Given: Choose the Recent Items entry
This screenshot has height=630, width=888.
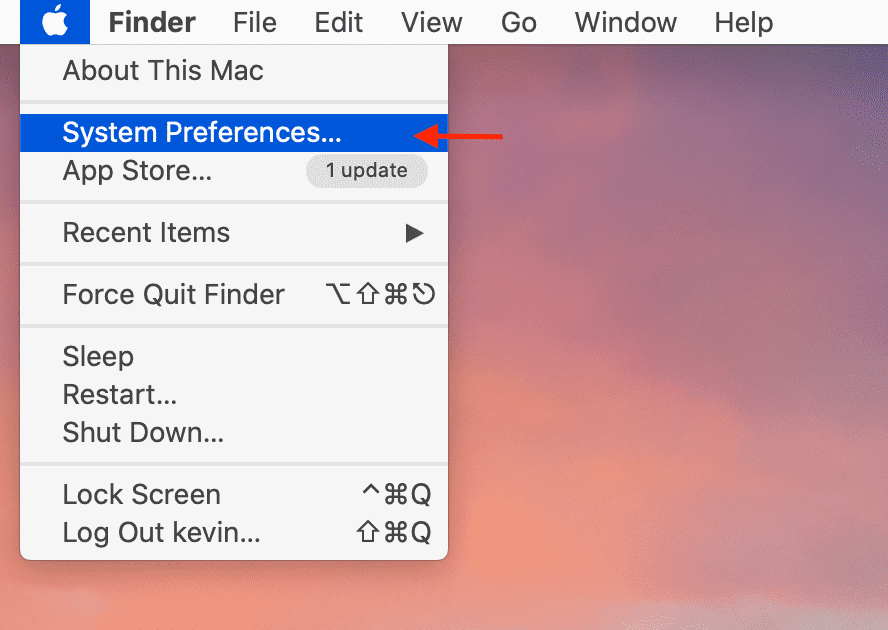Looking at the screenshot, I should 234,233.
